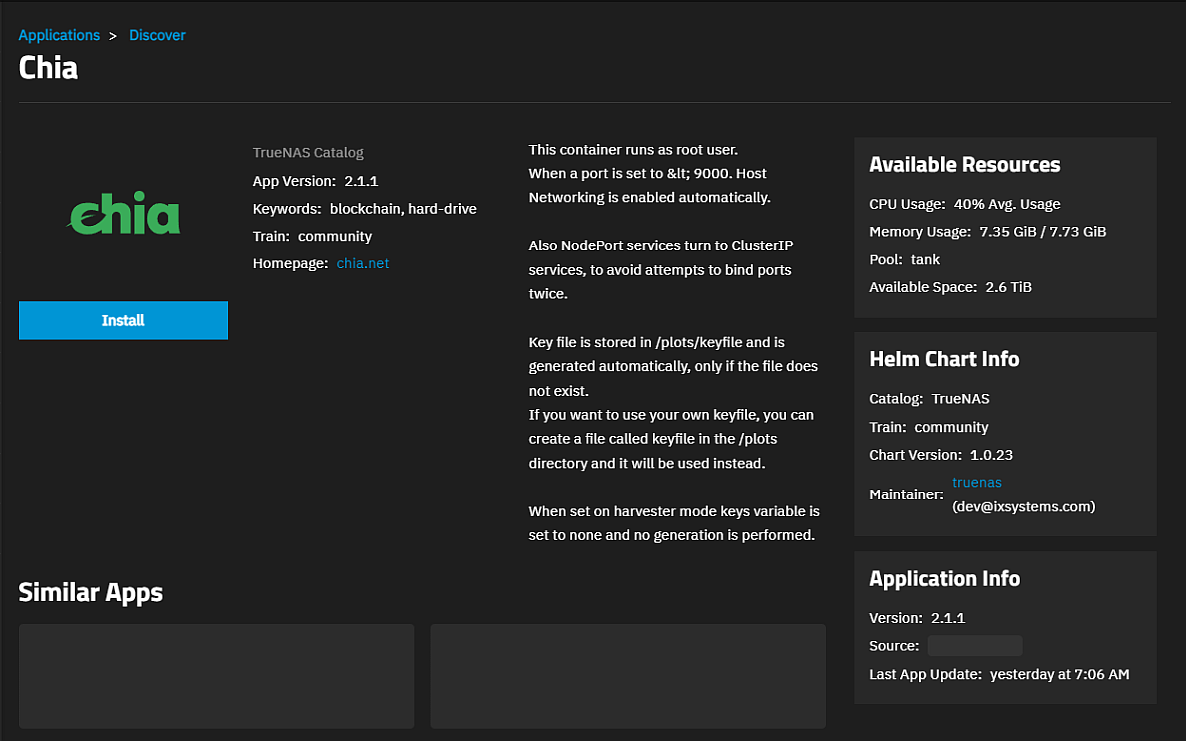Click the Helm Chart Info heading
This screenshot has height=741, width=1186.
(944, 358)
